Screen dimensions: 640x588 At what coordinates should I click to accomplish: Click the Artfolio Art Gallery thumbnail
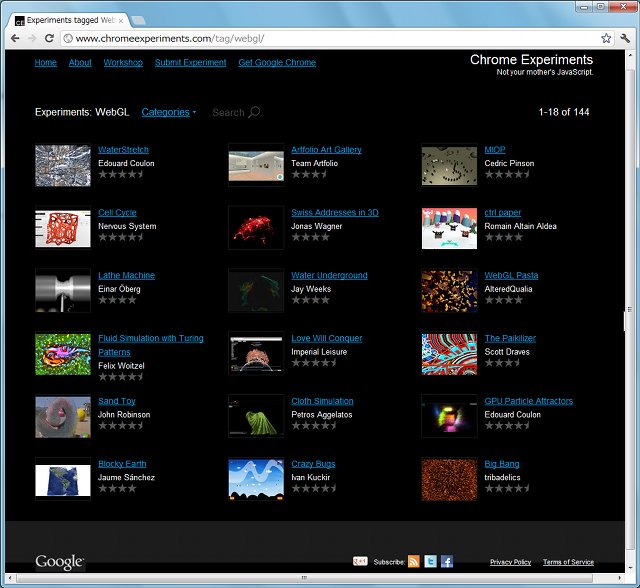coord(256,165)
